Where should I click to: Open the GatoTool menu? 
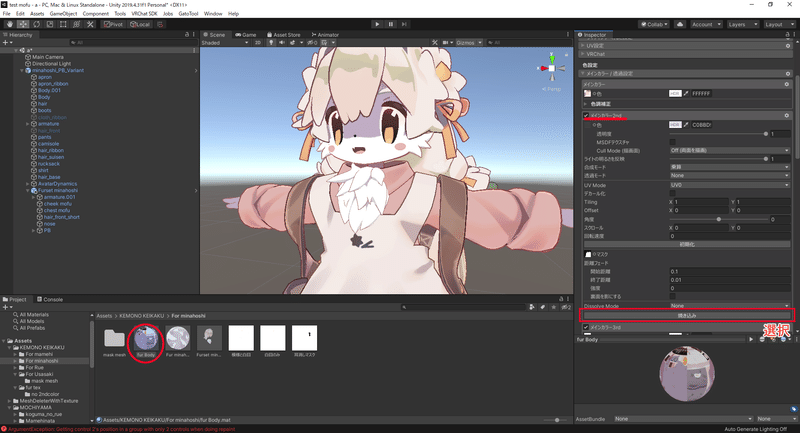pyautogui.click(x=188, y=14)
